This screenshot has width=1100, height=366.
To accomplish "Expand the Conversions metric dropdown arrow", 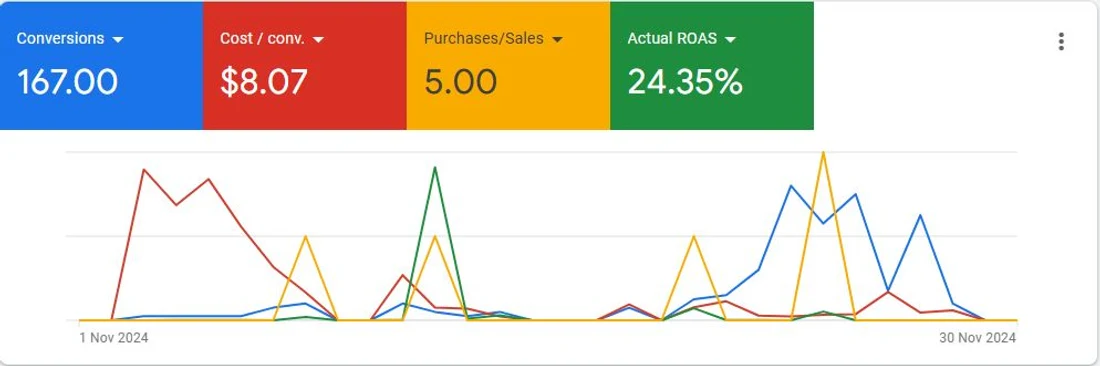I will (118, 40).
